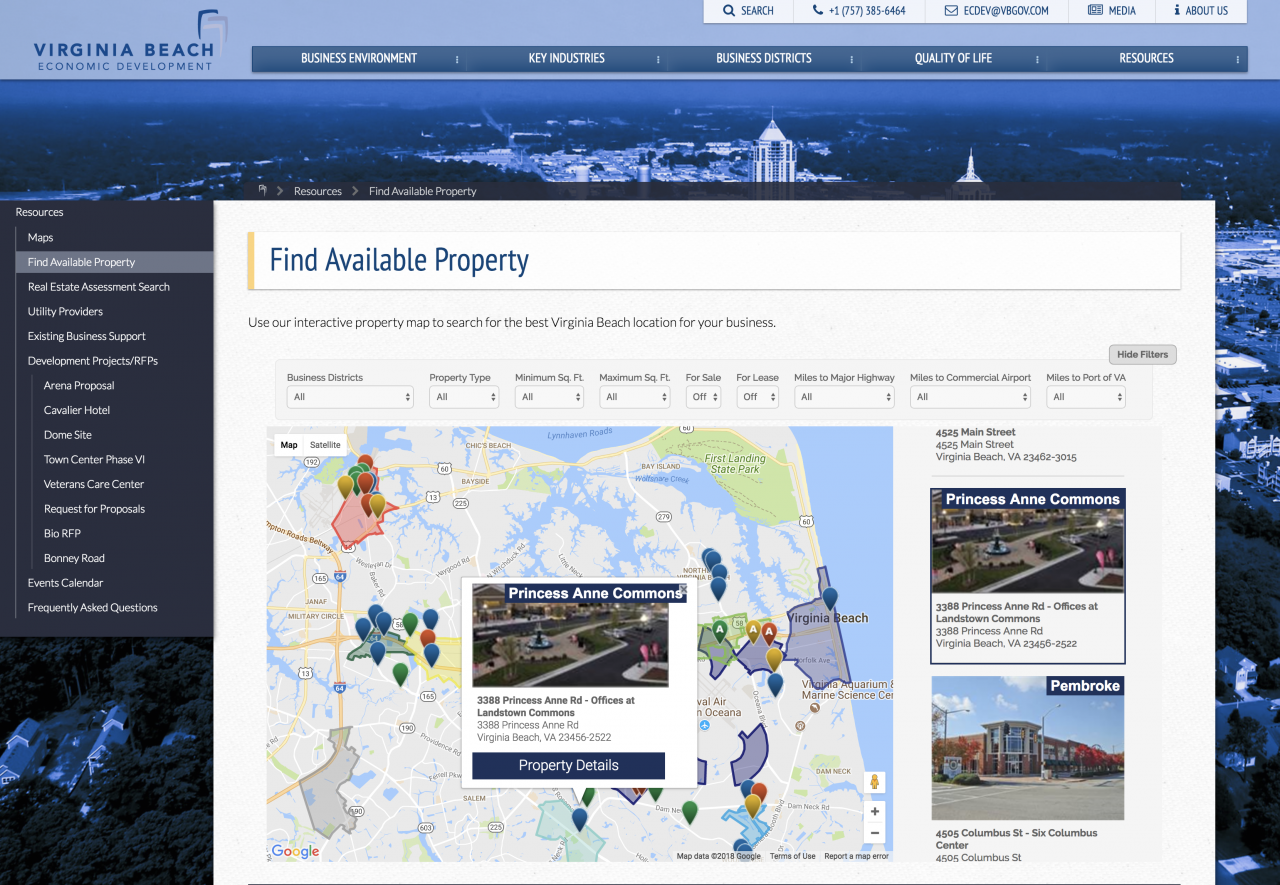The image size is (1280, 885).
Task: Open the Quality of Life menu
Action: (x=953, y=59)
